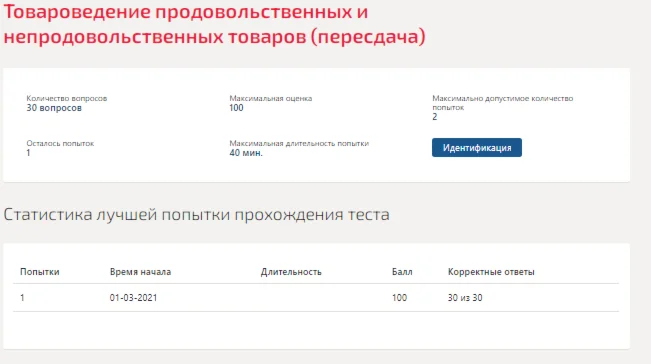Image resolution: width=651 pixels, height=364 pixels.
Task: Click the Идентификация button
Action: point(477,148)
